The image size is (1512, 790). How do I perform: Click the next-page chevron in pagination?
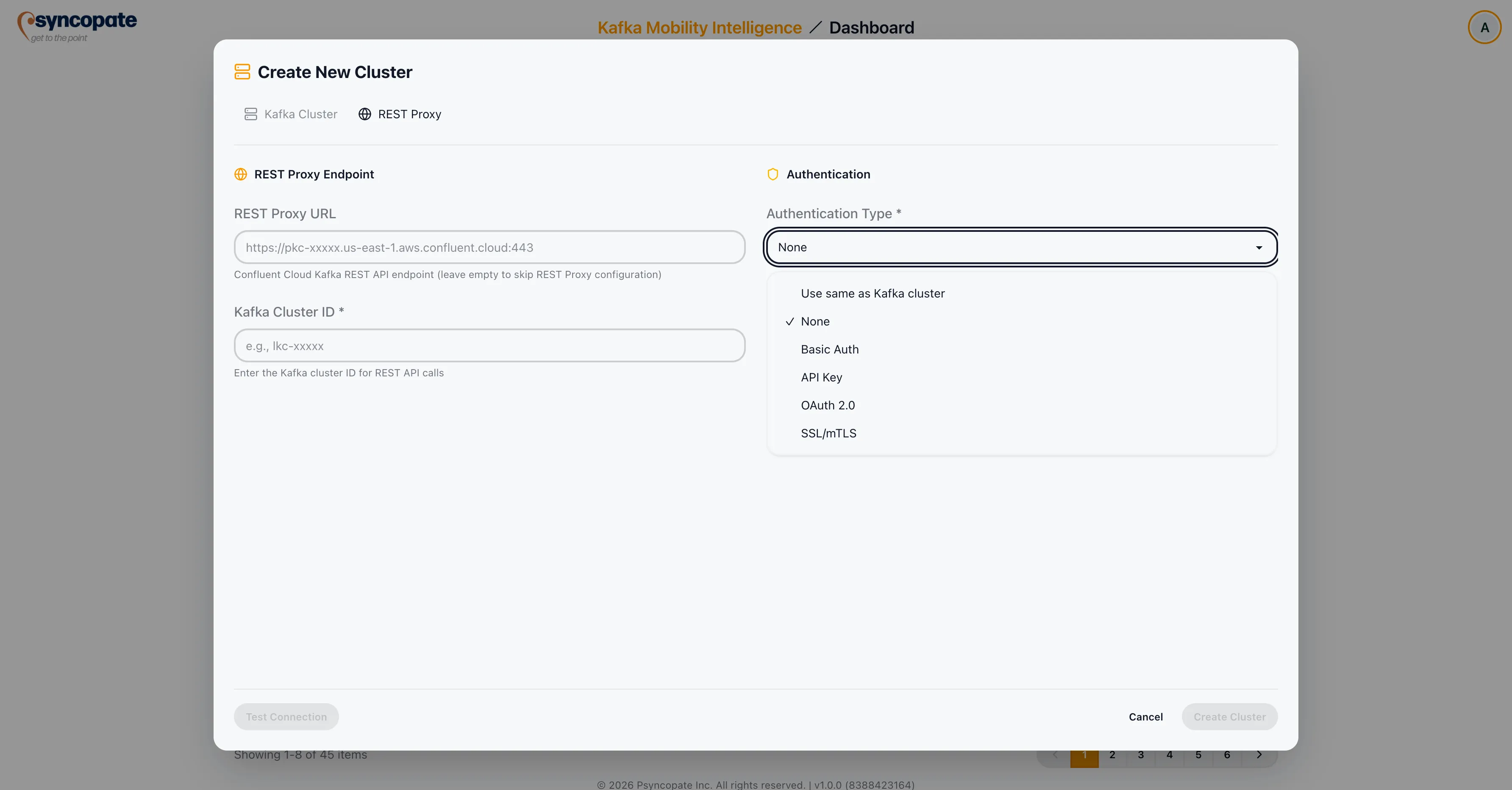point(1259,755)
